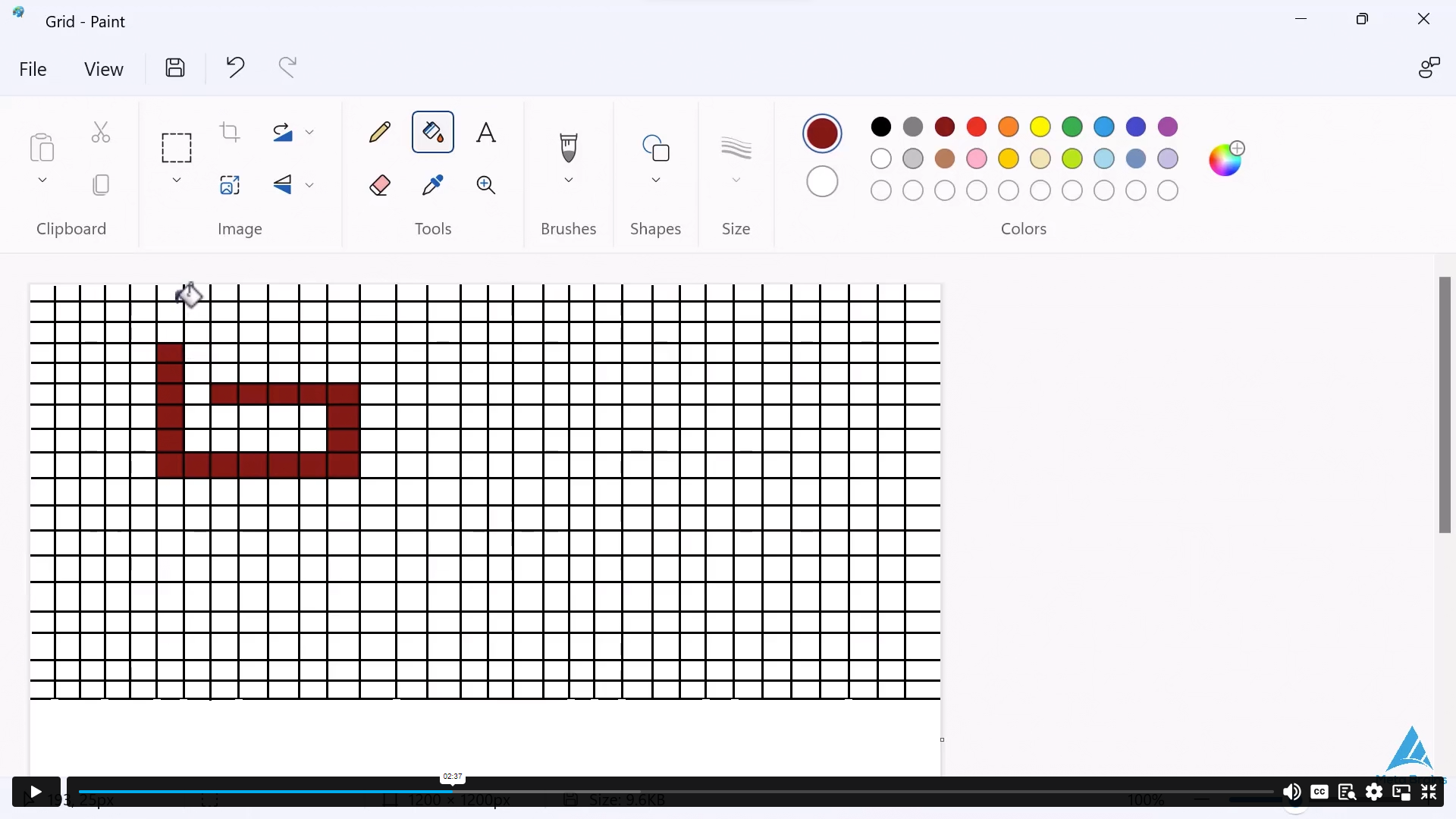Select the Magnifier tool

tap(486, 184)
